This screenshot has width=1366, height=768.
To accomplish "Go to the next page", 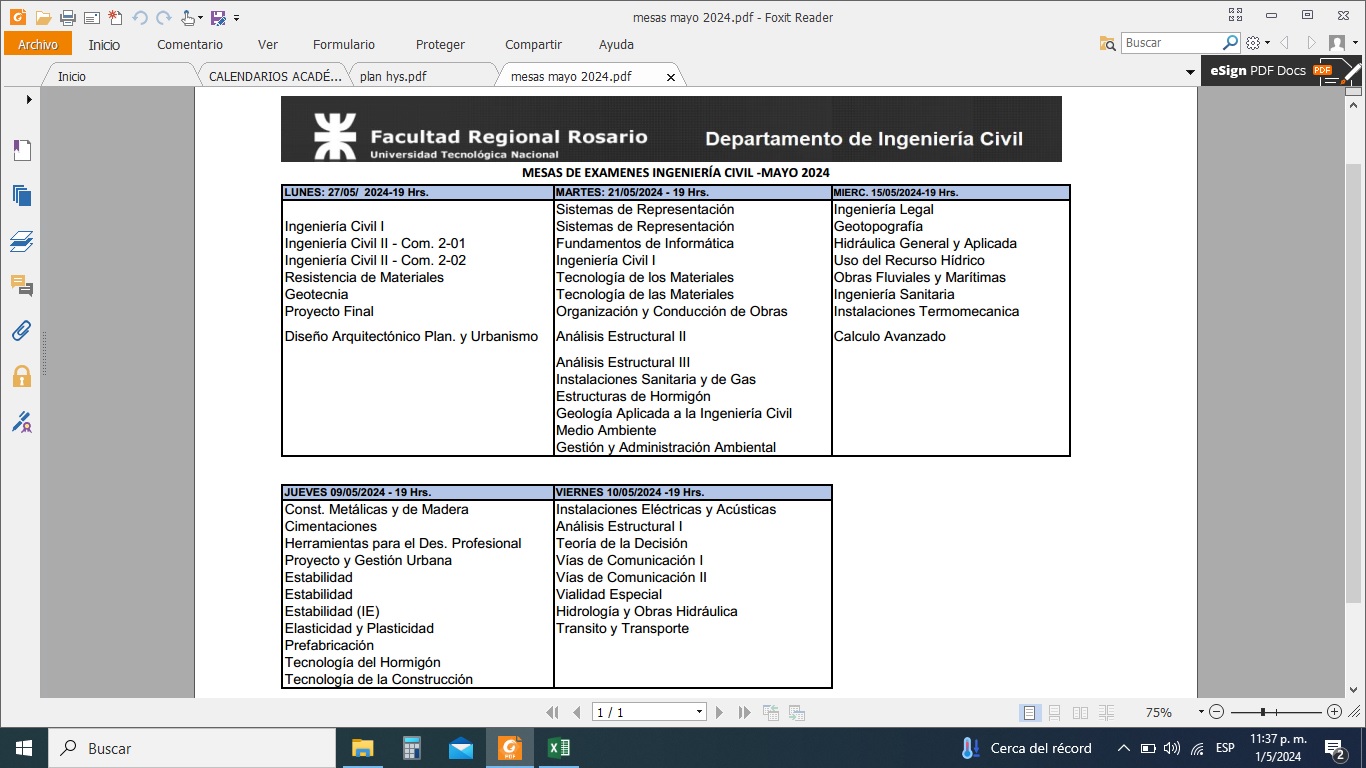I will (719, 712).
